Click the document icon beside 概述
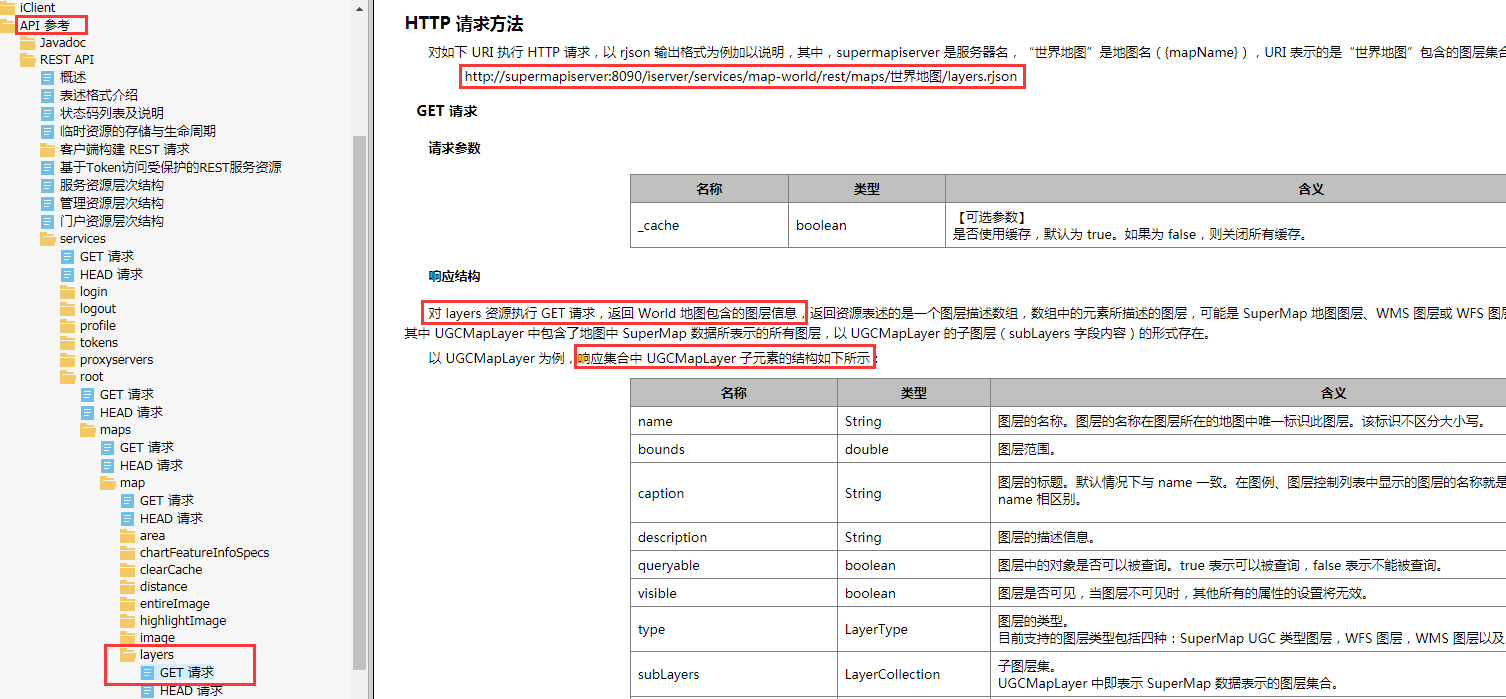The image size is (1506, 699). [x=47, y=78]
